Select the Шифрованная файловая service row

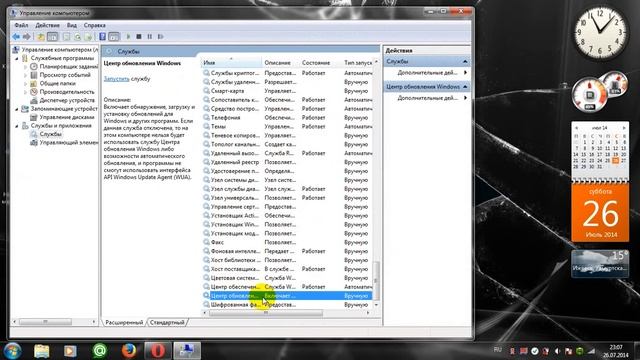click(287, 305)
